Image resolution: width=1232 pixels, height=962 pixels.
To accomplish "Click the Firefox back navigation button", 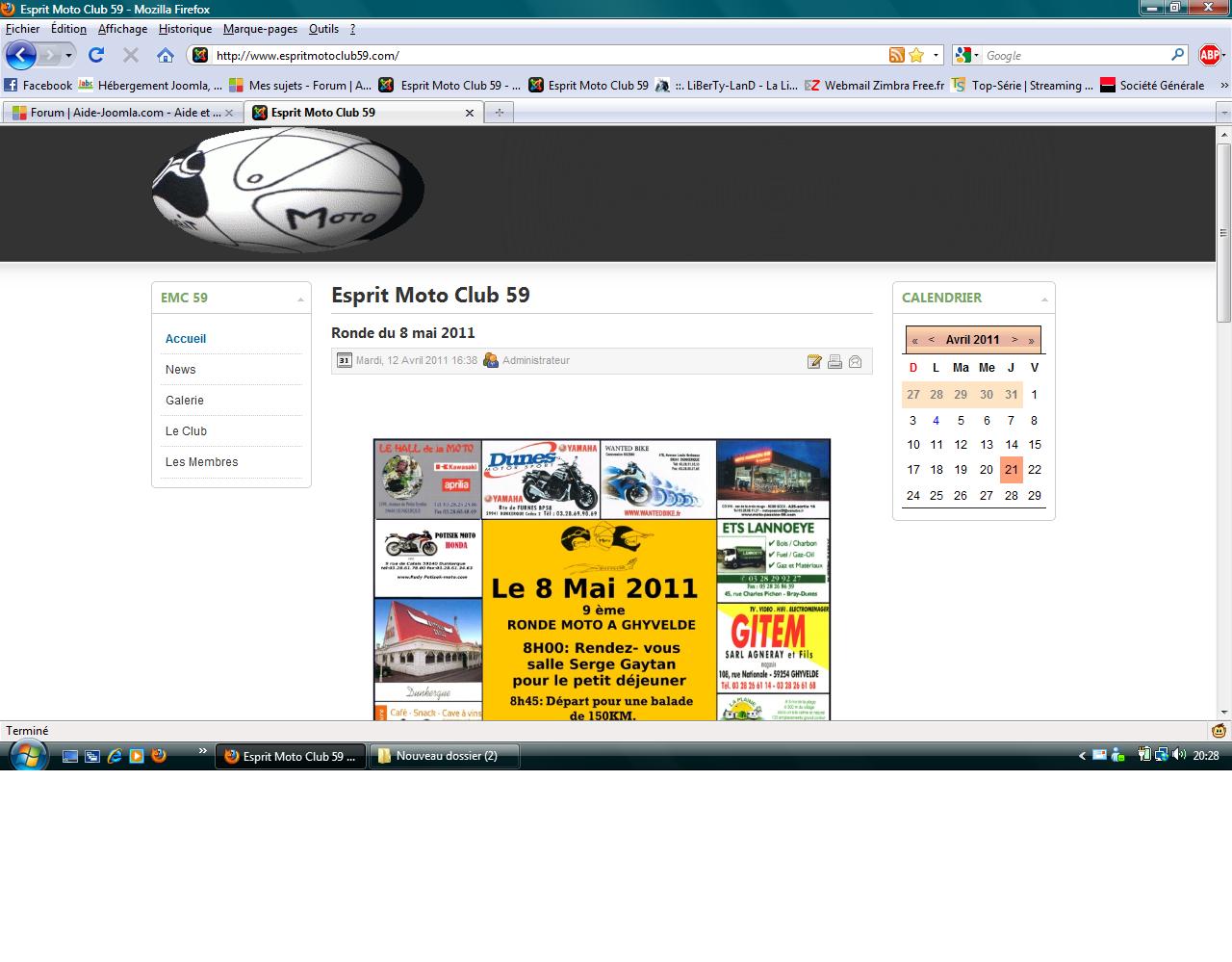I will (21, 55).
